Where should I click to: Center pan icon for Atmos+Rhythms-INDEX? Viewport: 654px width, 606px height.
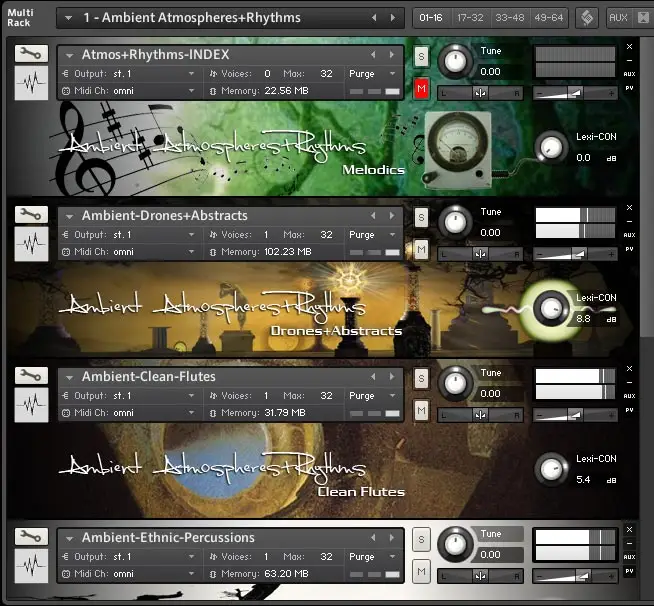[480, 93]
